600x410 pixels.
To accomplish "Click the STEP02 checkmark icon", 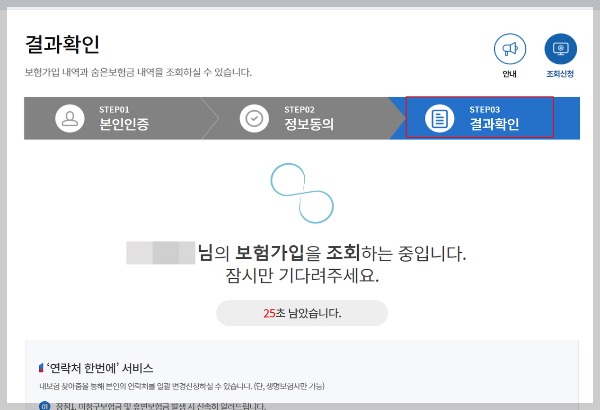I will click(254, 118).
